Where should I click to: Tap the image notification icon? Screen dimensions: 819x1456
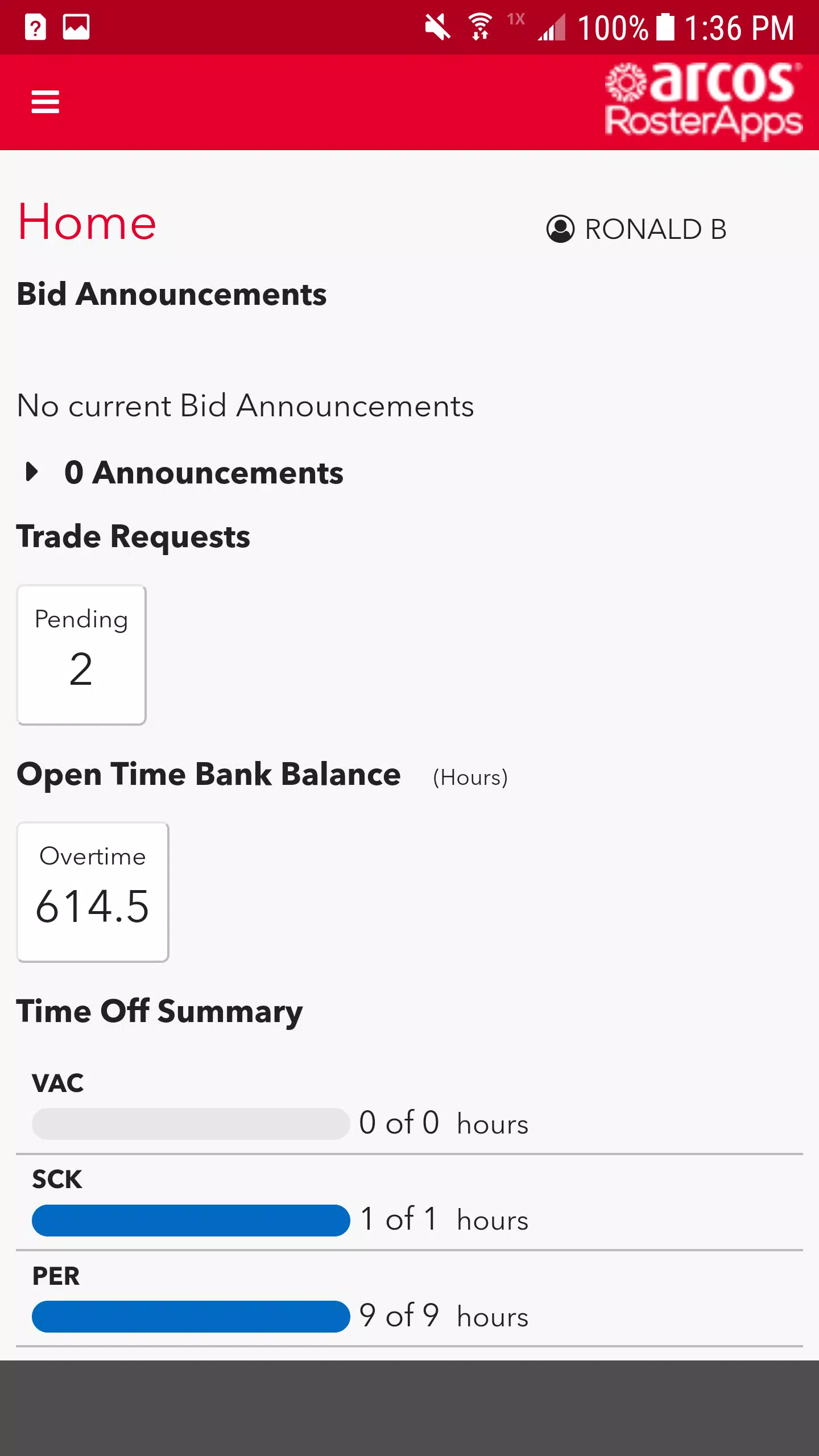[x=76, y=27]
